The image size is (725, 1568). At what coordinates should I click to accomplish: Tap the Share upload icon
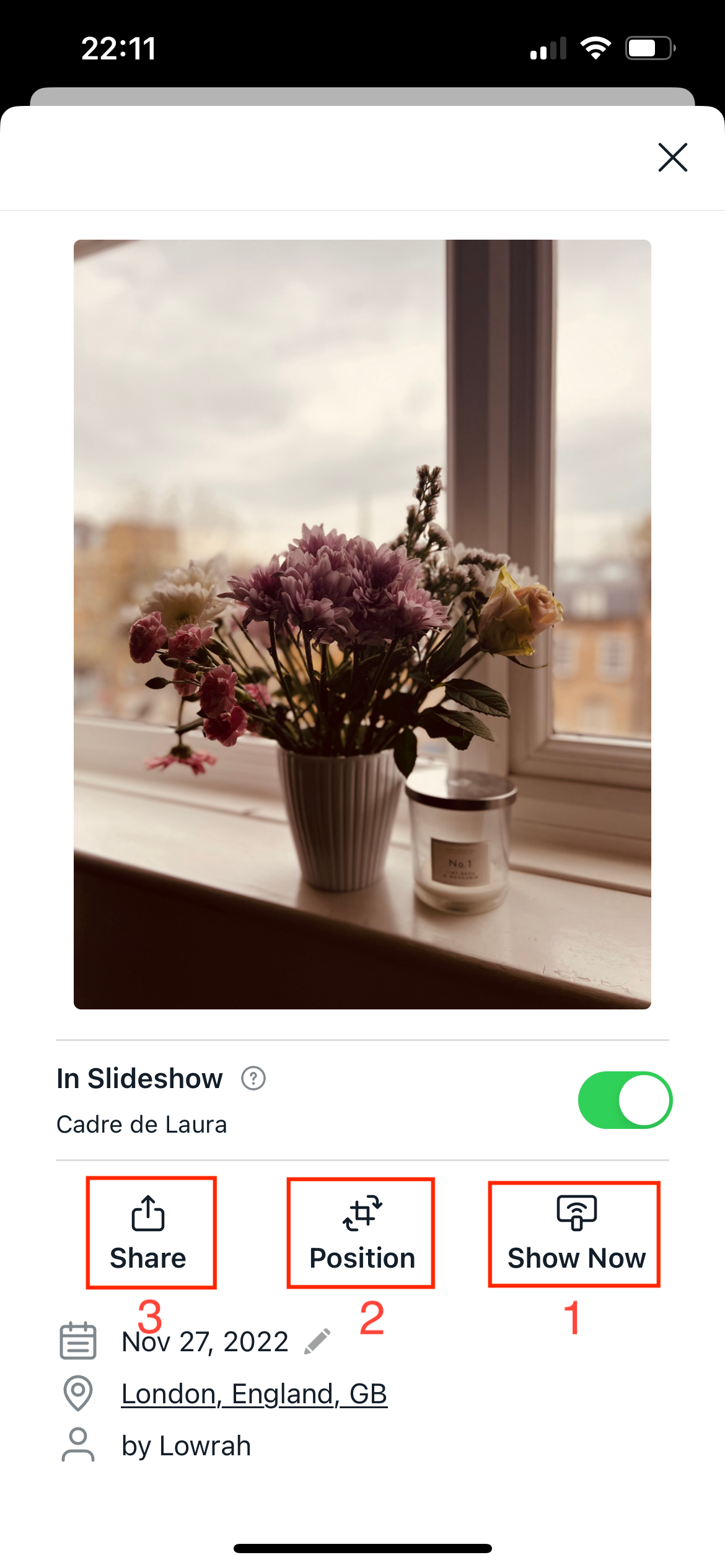click(148, 1213)
